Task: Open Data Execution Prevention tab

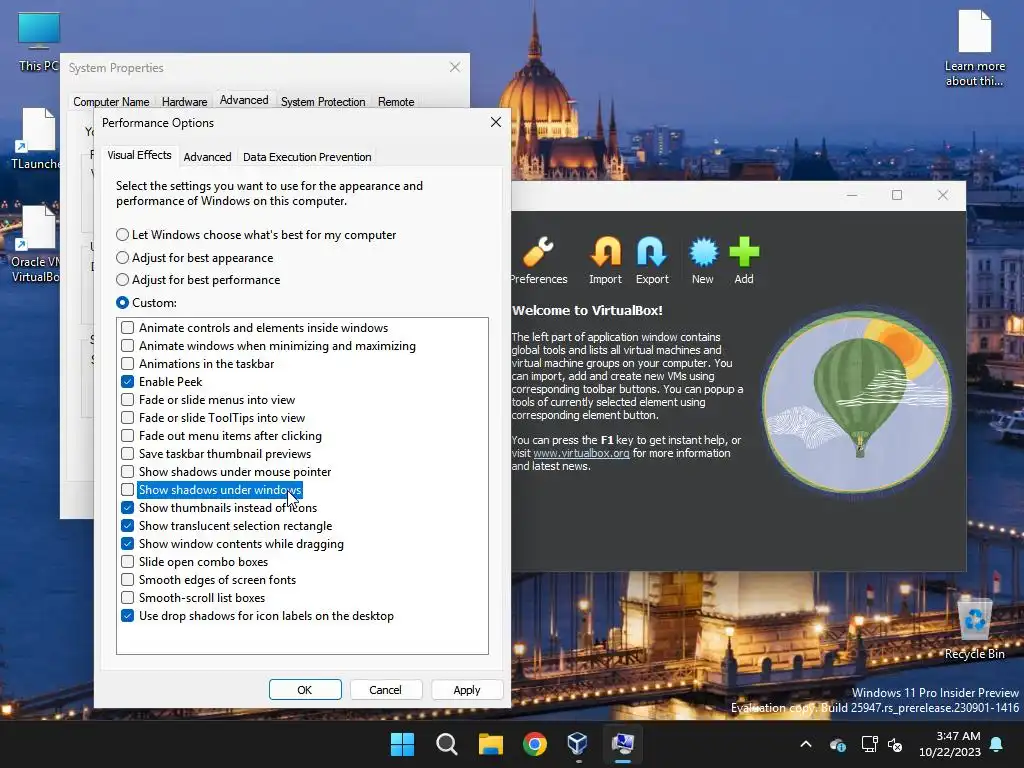Action: [307, 157]
